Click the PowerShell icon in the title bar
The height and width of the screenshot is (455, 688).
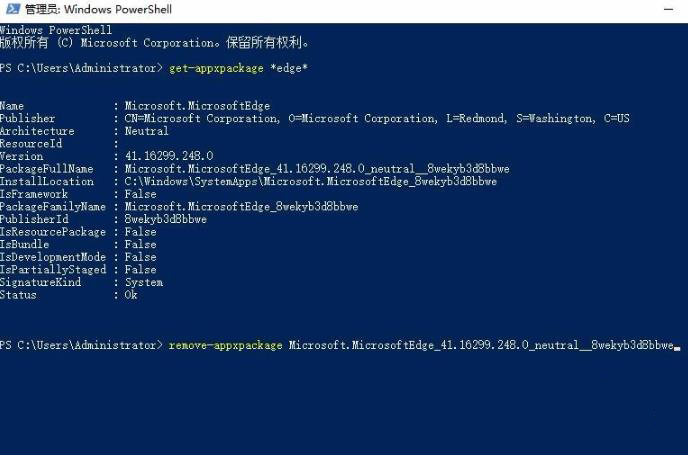[x=11, y=9]
